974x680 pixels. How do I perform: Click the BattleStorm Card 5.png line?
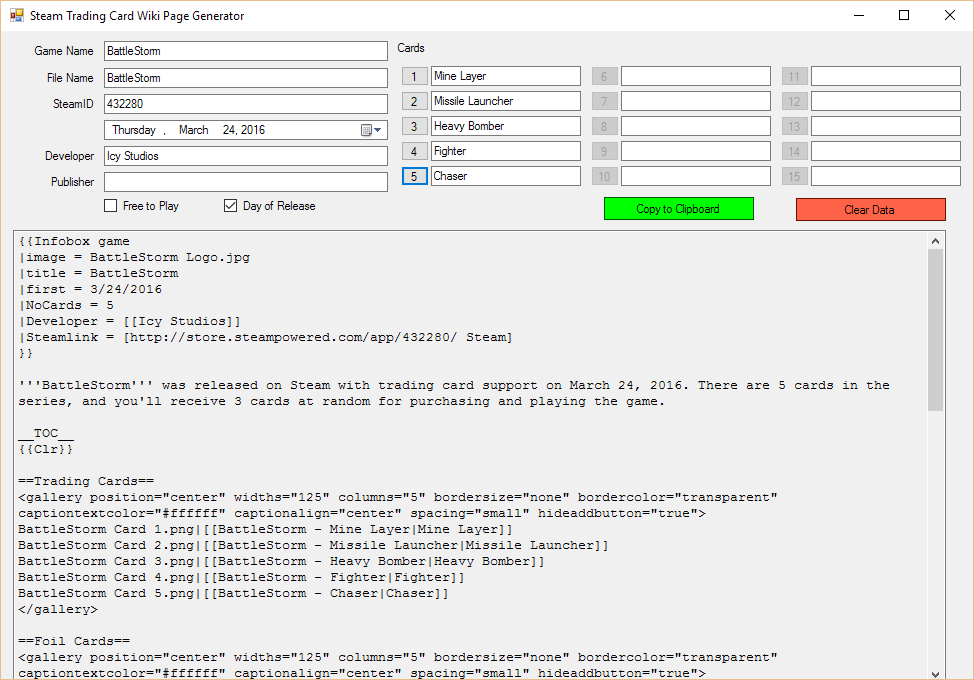click(x=234, y=593)
